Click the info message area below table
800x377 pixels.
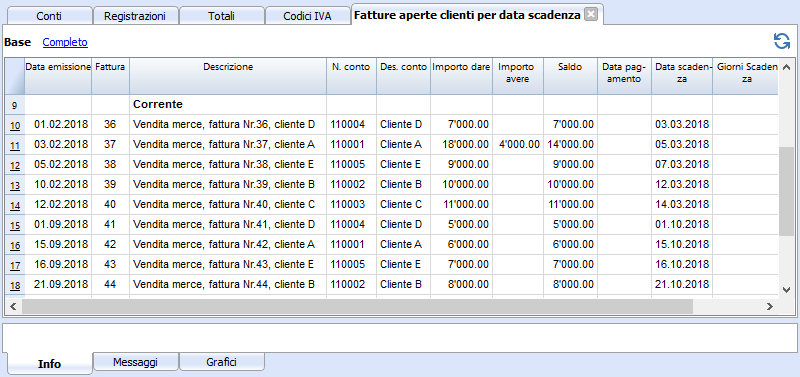point(399,337)
